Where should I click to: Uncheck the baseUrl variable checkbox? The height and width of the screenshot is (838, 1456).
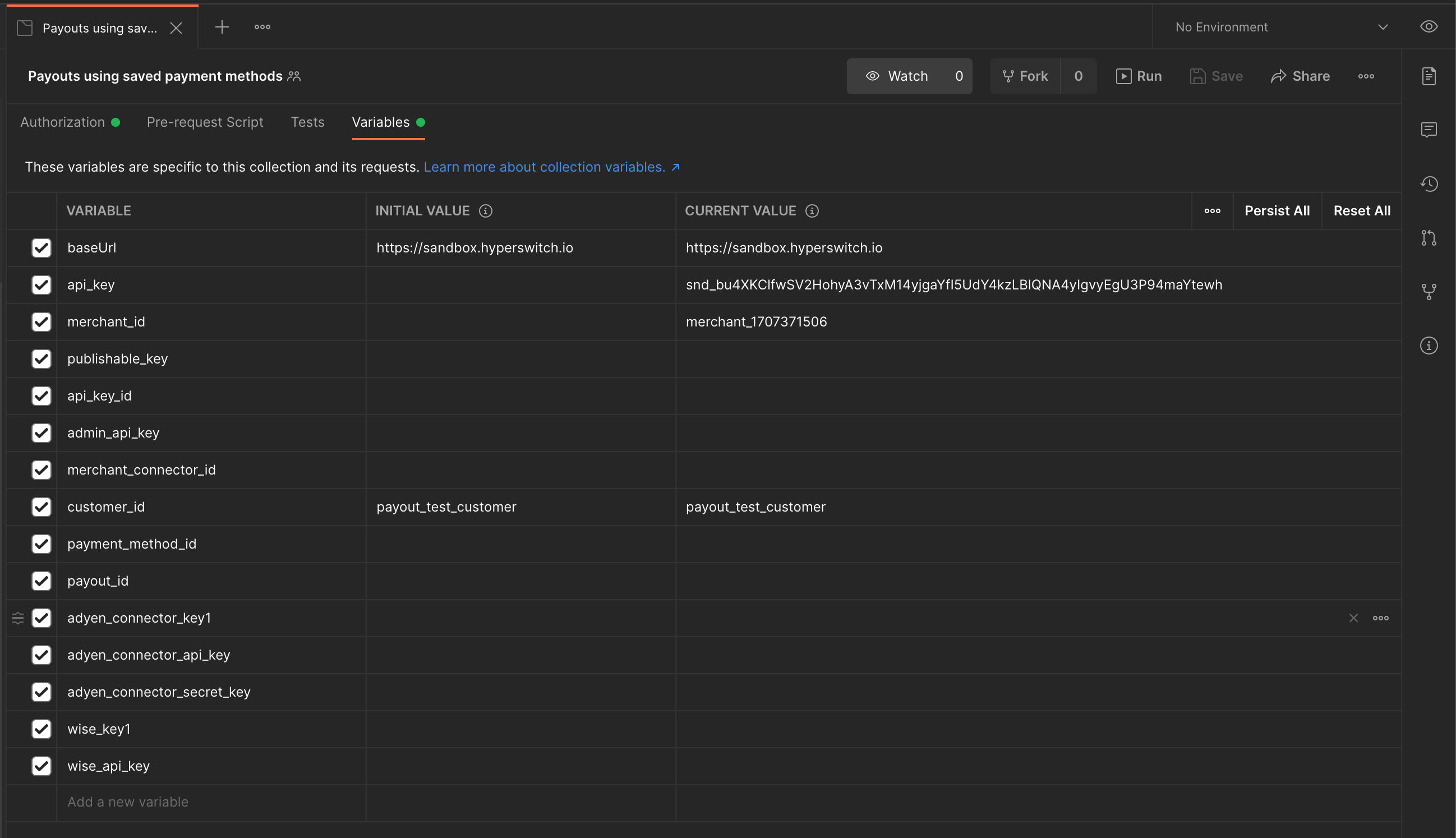(x=42, y=247)
